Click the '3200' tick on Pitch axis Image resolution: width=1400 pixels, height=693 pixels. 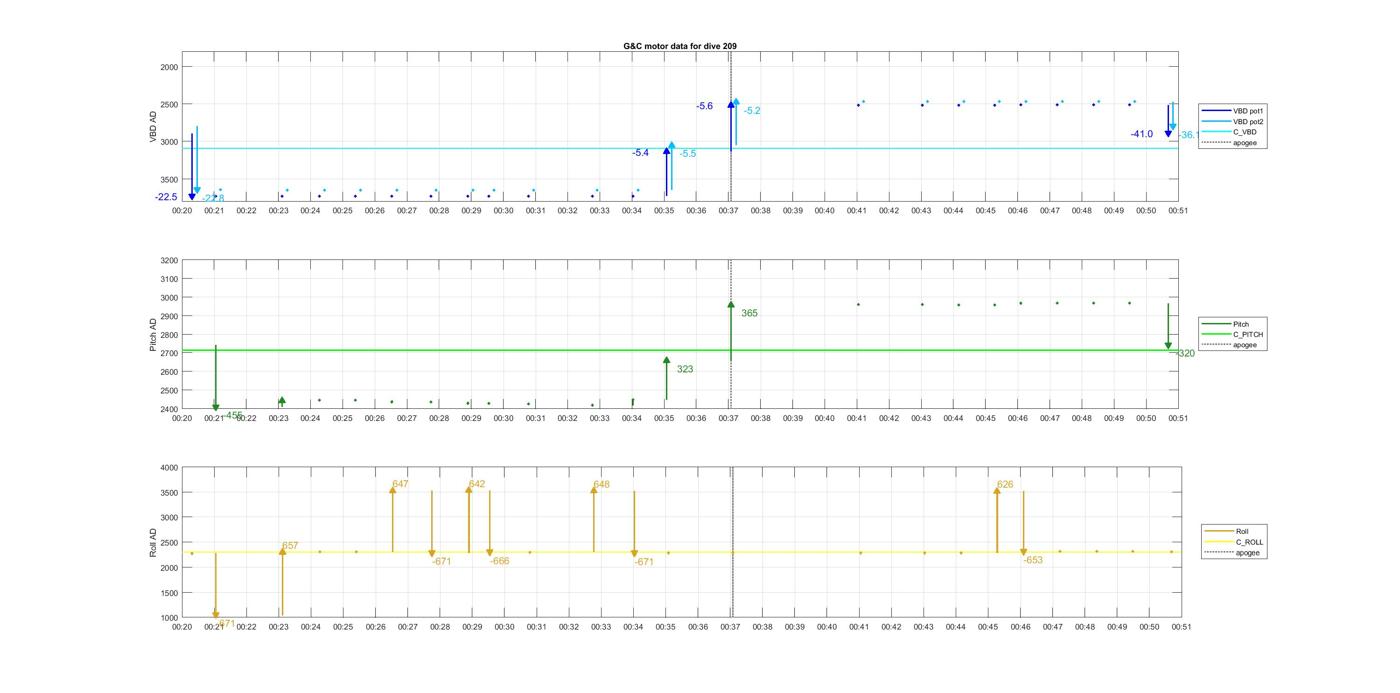point(168,260)
